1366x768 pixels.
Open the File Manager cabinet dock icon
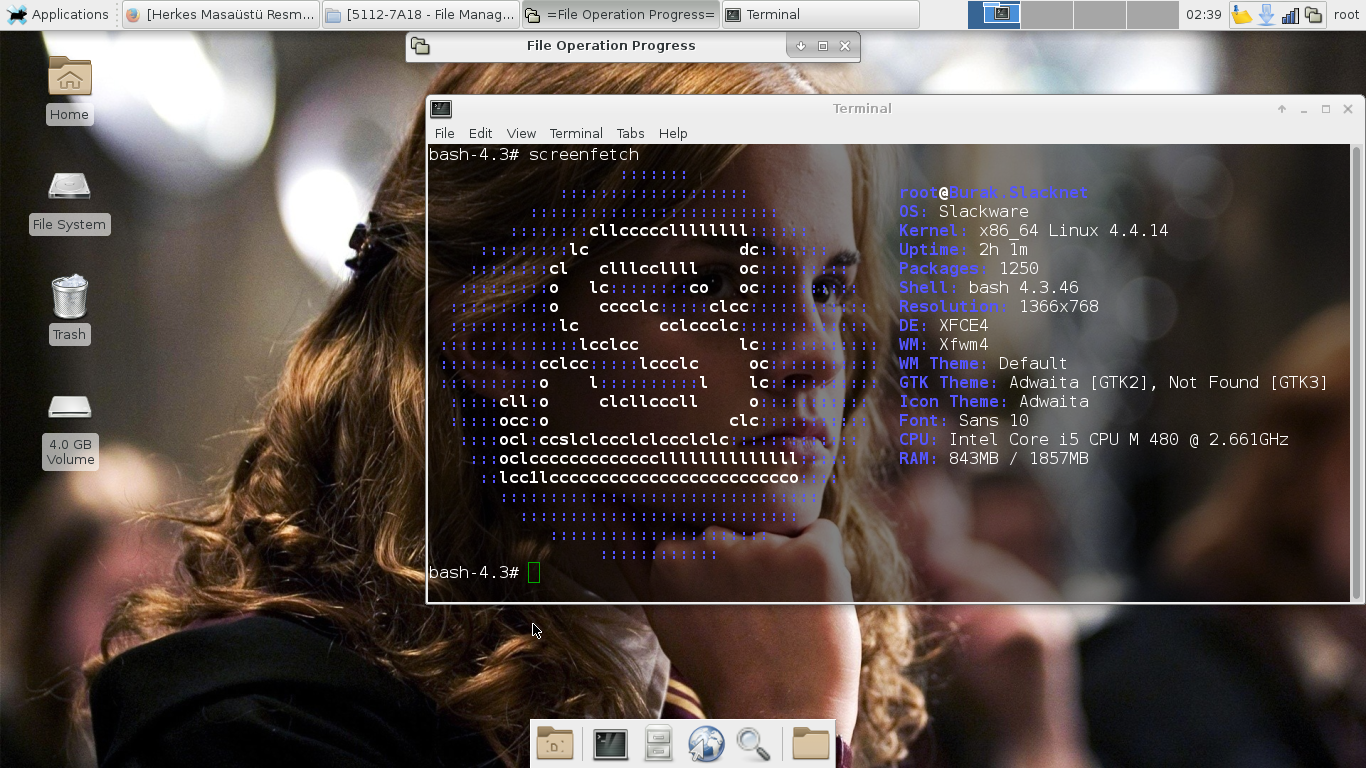pos(658,744)
